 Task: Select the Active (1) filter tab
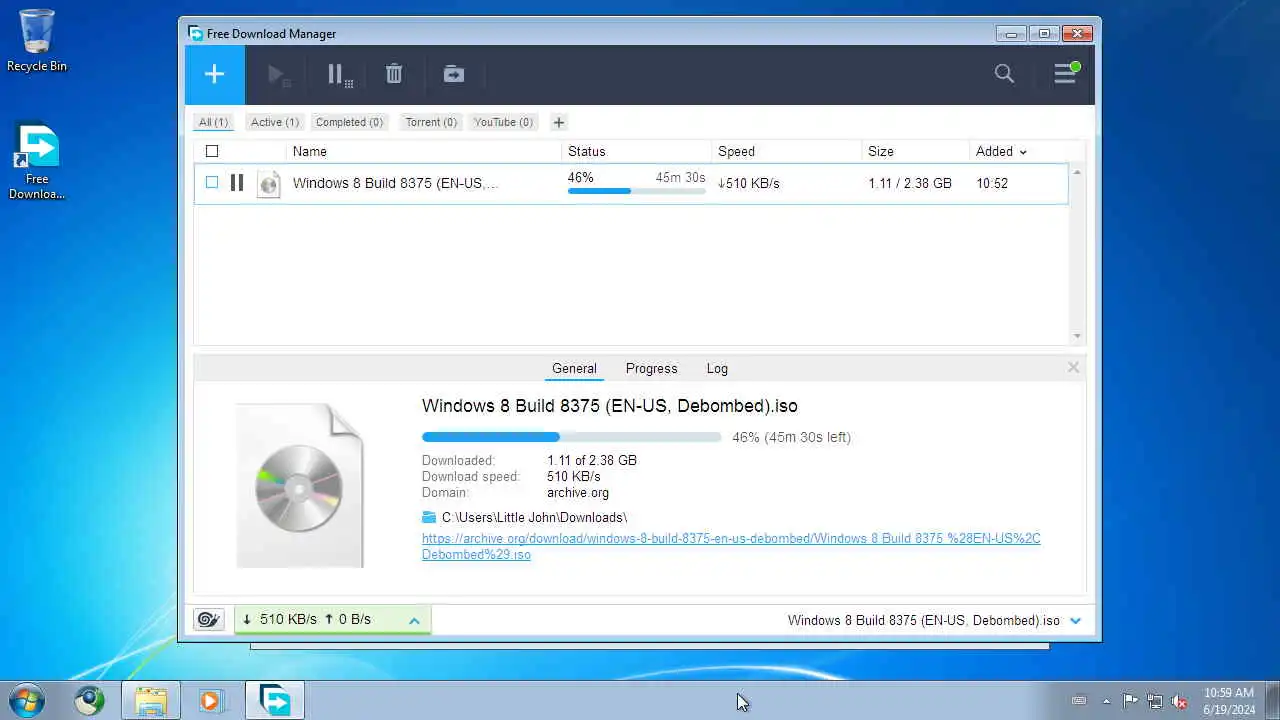(x=275, y=122)
